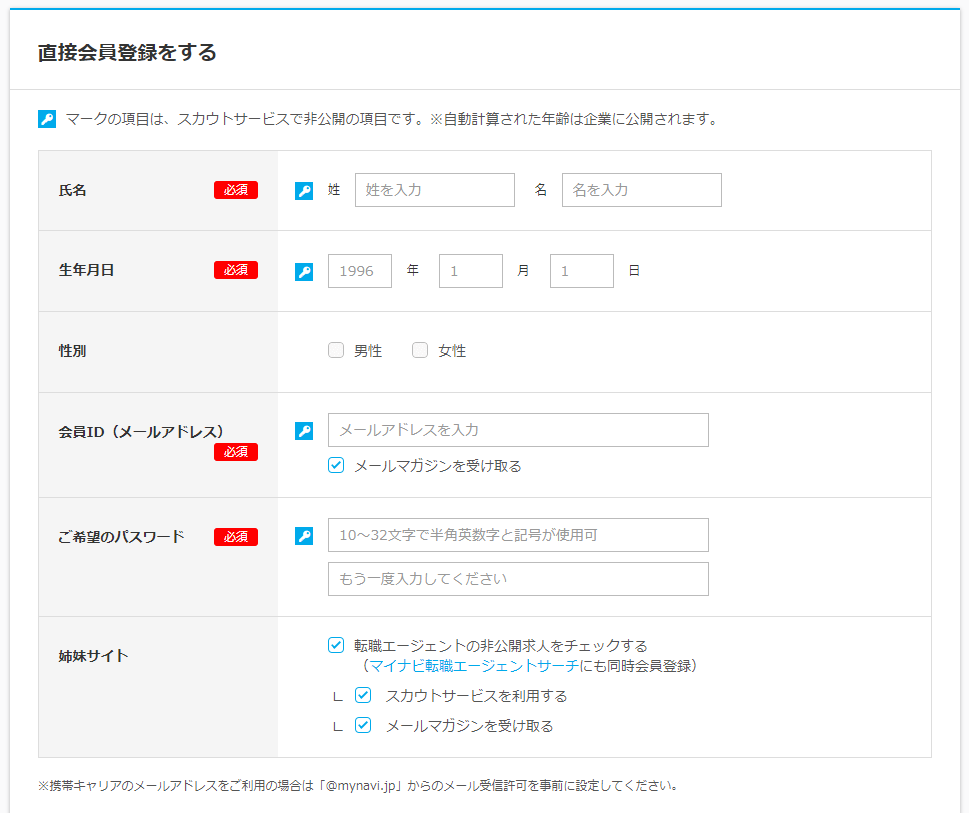Click the key icon beside the password field
The image size is (969, 813).
point(304,536)
